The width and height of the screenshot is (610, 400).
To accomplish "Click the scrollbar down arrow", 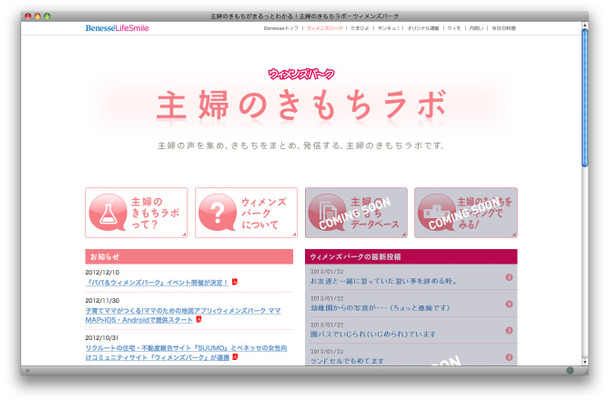I will (x=584, y=361).
